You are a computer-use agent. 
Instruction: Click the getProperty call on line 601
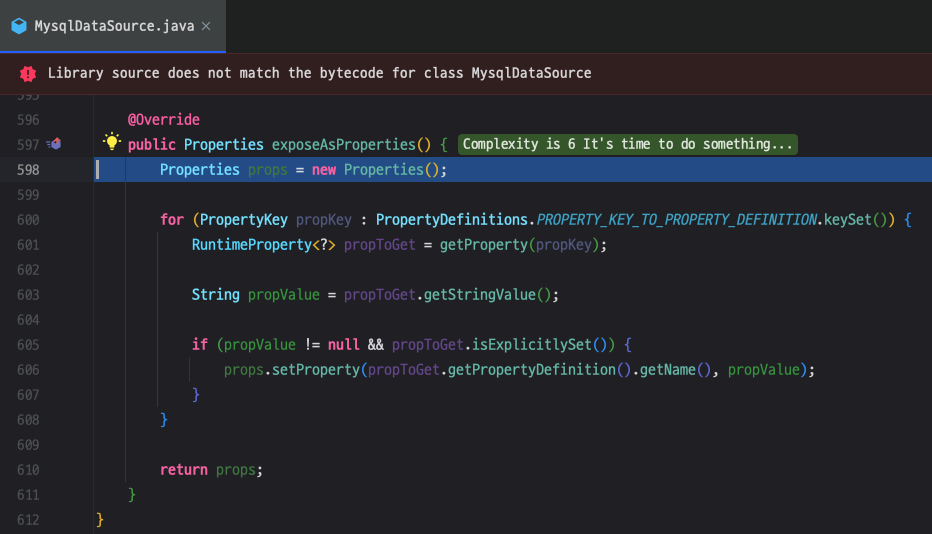click(x=483, y=245)
